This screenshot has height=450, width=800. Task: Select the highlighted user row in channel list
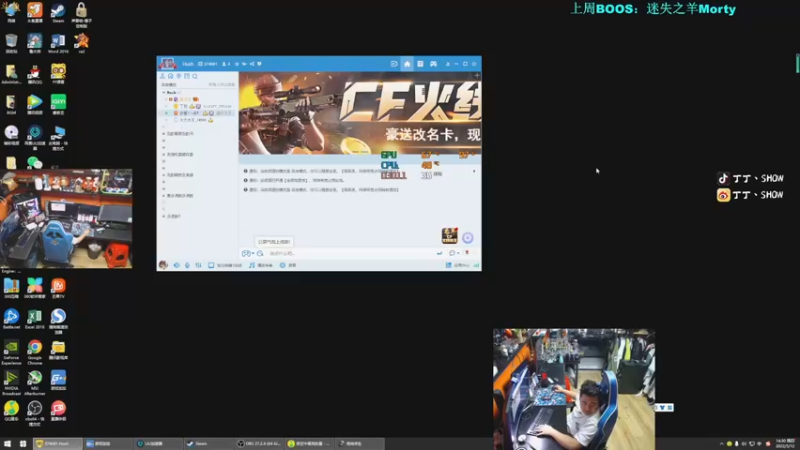pyautogui.click(x=198, y=113)
